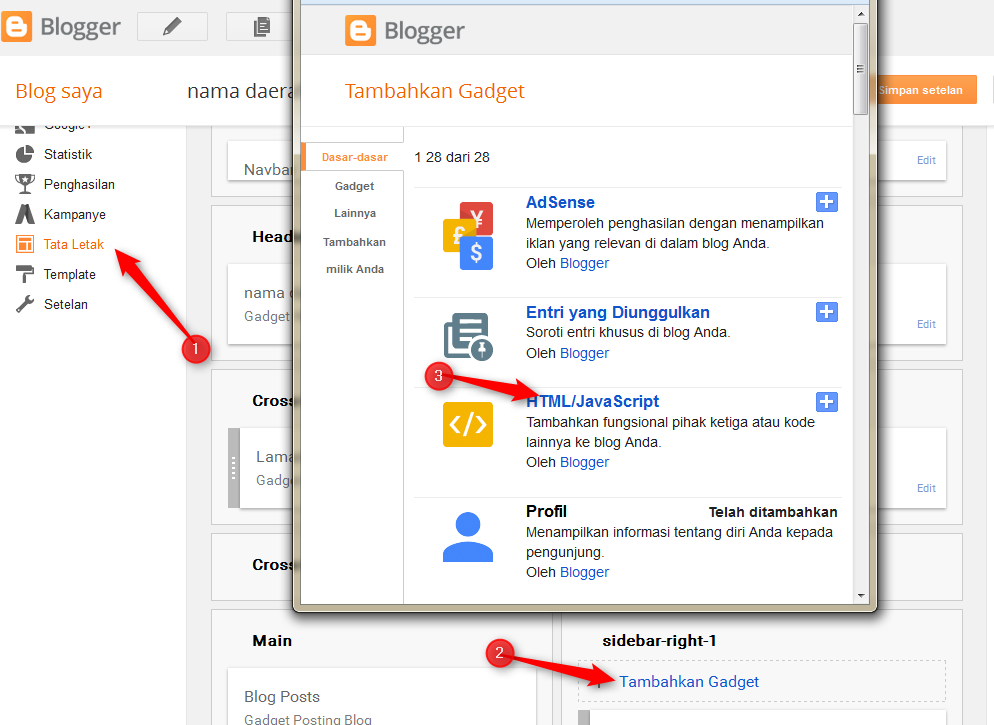The image size is (994, 725).
Task: Open Template in the left sidebar
Action: pos(70,274)
